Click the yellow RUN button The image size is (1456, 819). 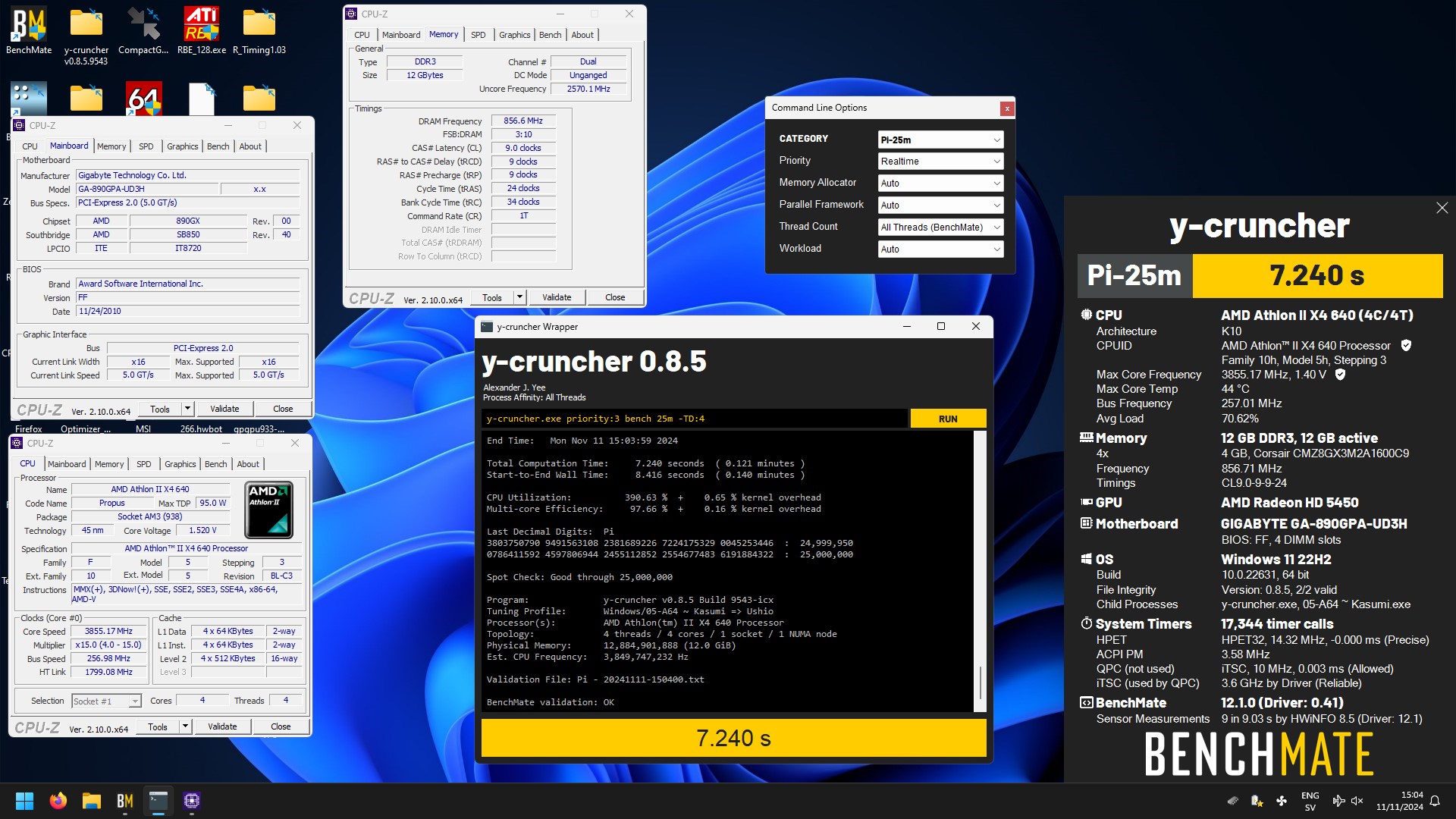(x=948, y=419)
